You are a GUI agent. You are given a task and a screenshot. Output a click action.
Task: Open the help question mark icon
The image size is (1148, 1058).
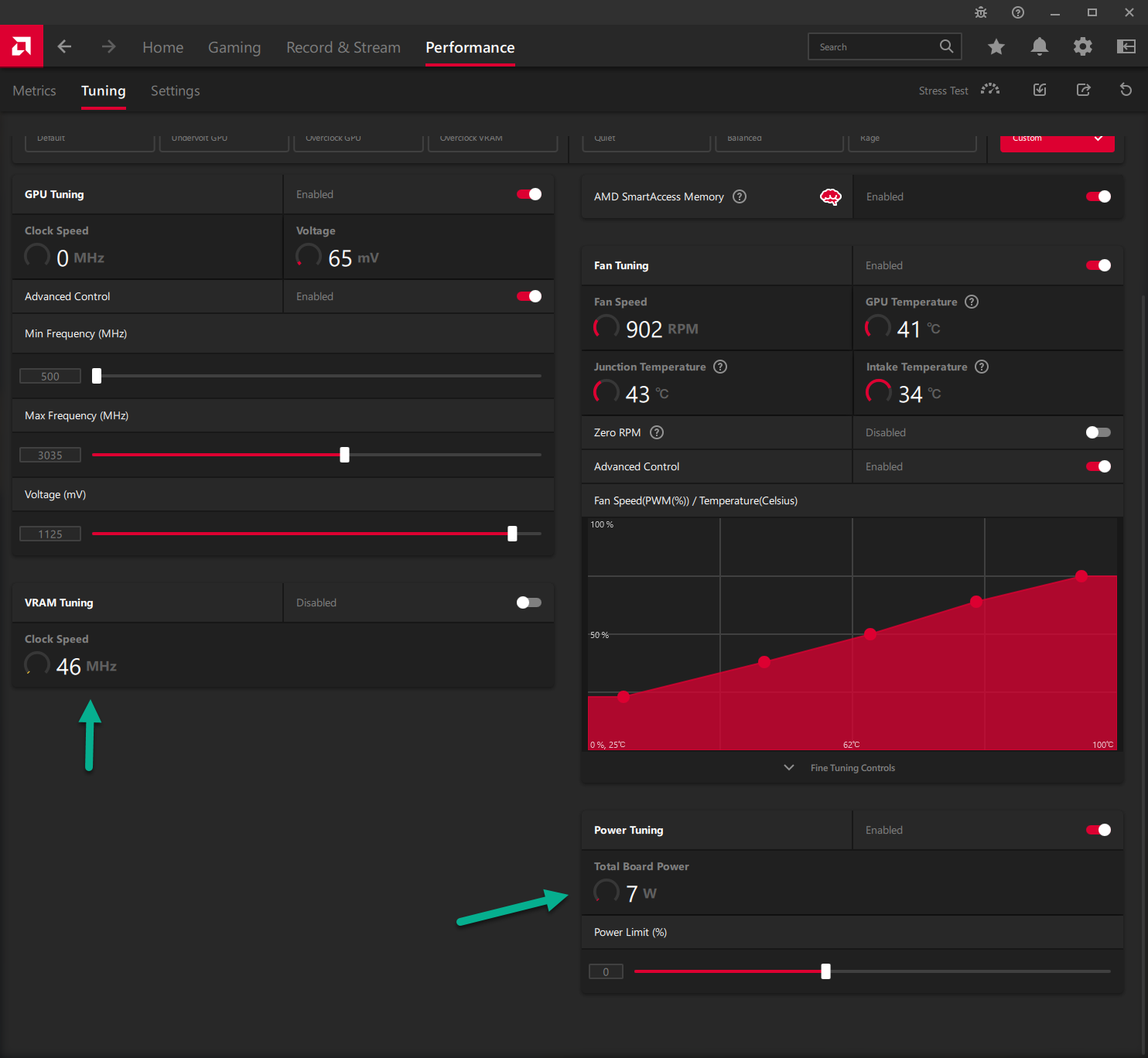[x=1018, y=12]
